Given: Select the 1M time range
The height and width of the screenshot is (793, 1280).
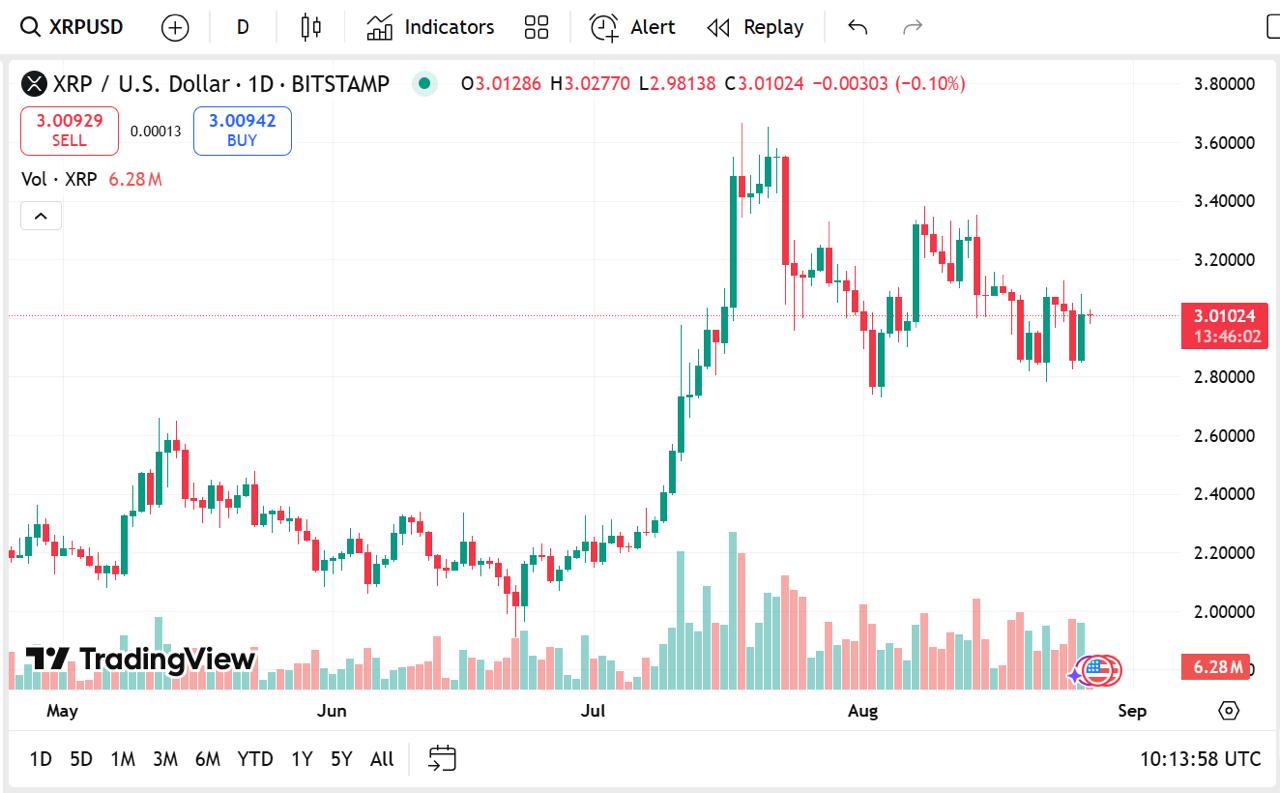Looking at the screenshot, I should pos(123,759).
